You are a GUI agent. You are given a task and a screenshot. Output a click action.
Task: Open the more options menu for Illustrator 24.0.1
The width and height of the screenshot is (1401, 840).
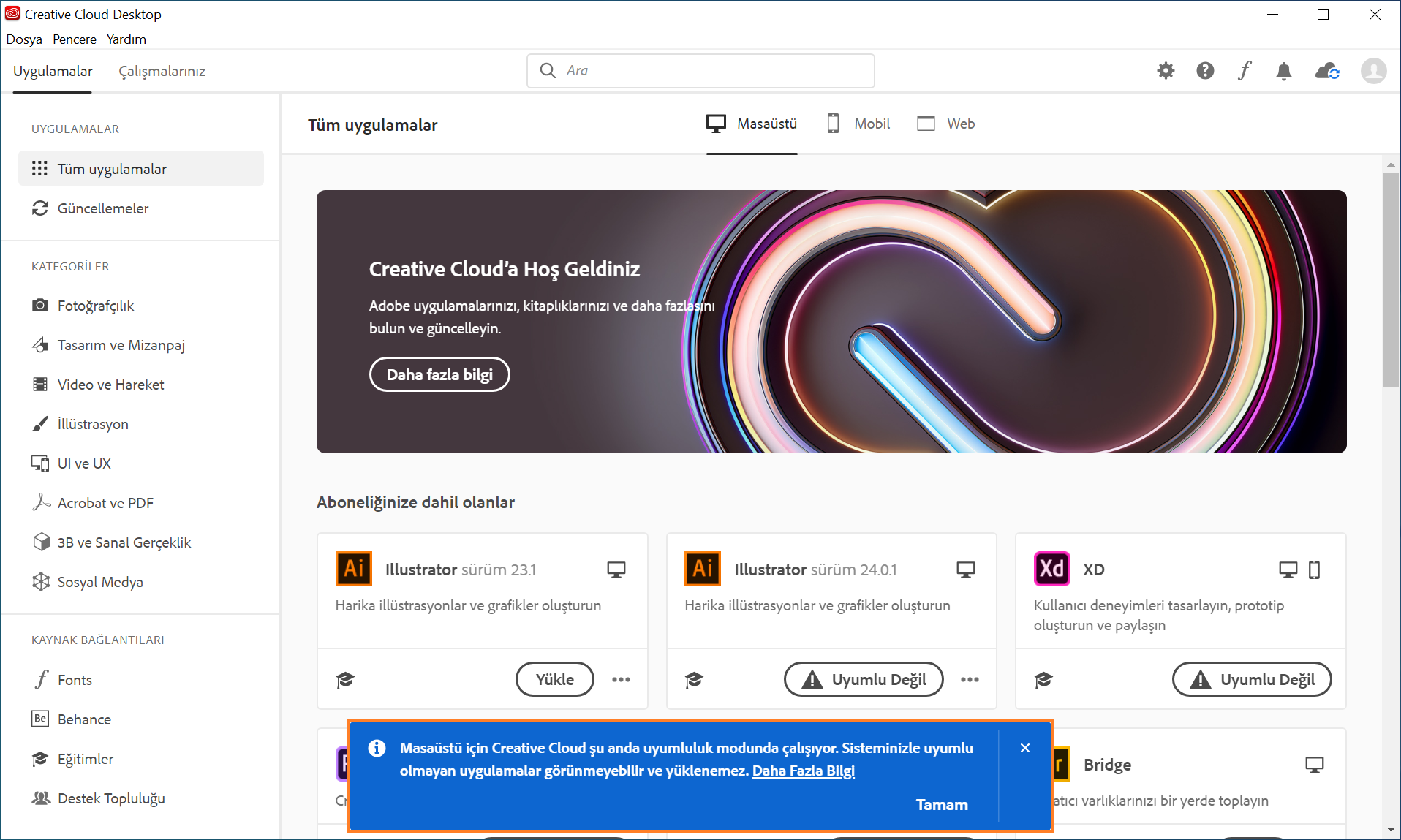[x=970, y=679]
